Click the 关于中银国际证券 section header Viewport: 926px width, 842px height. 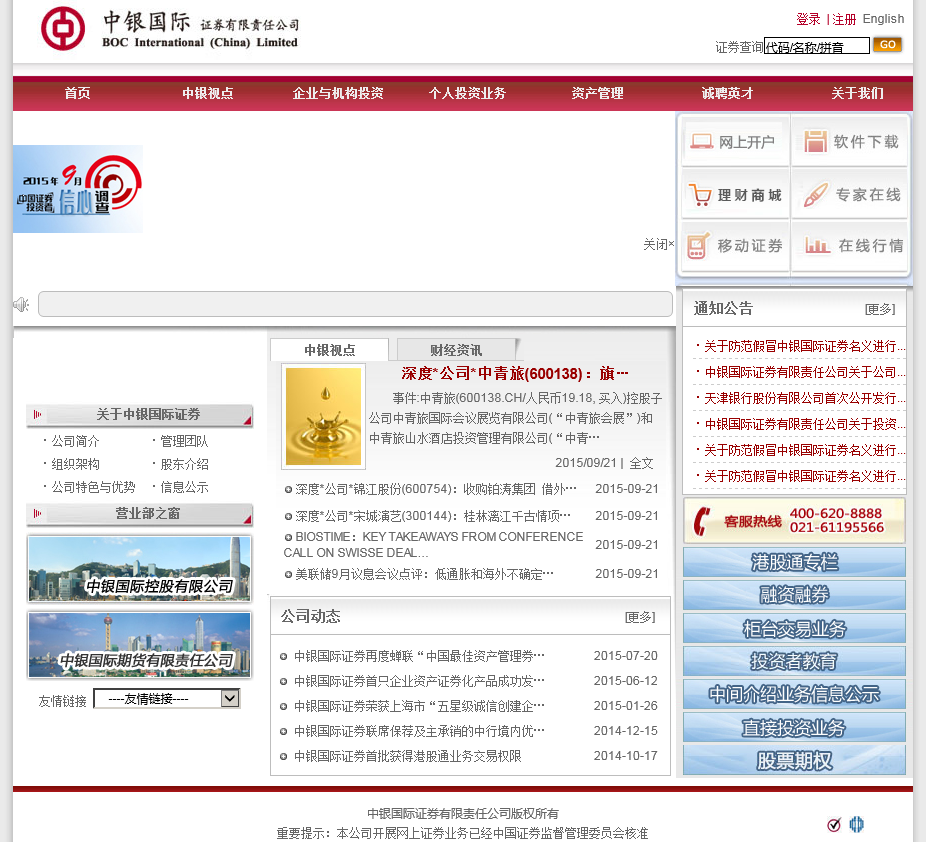tap(140, 415)
